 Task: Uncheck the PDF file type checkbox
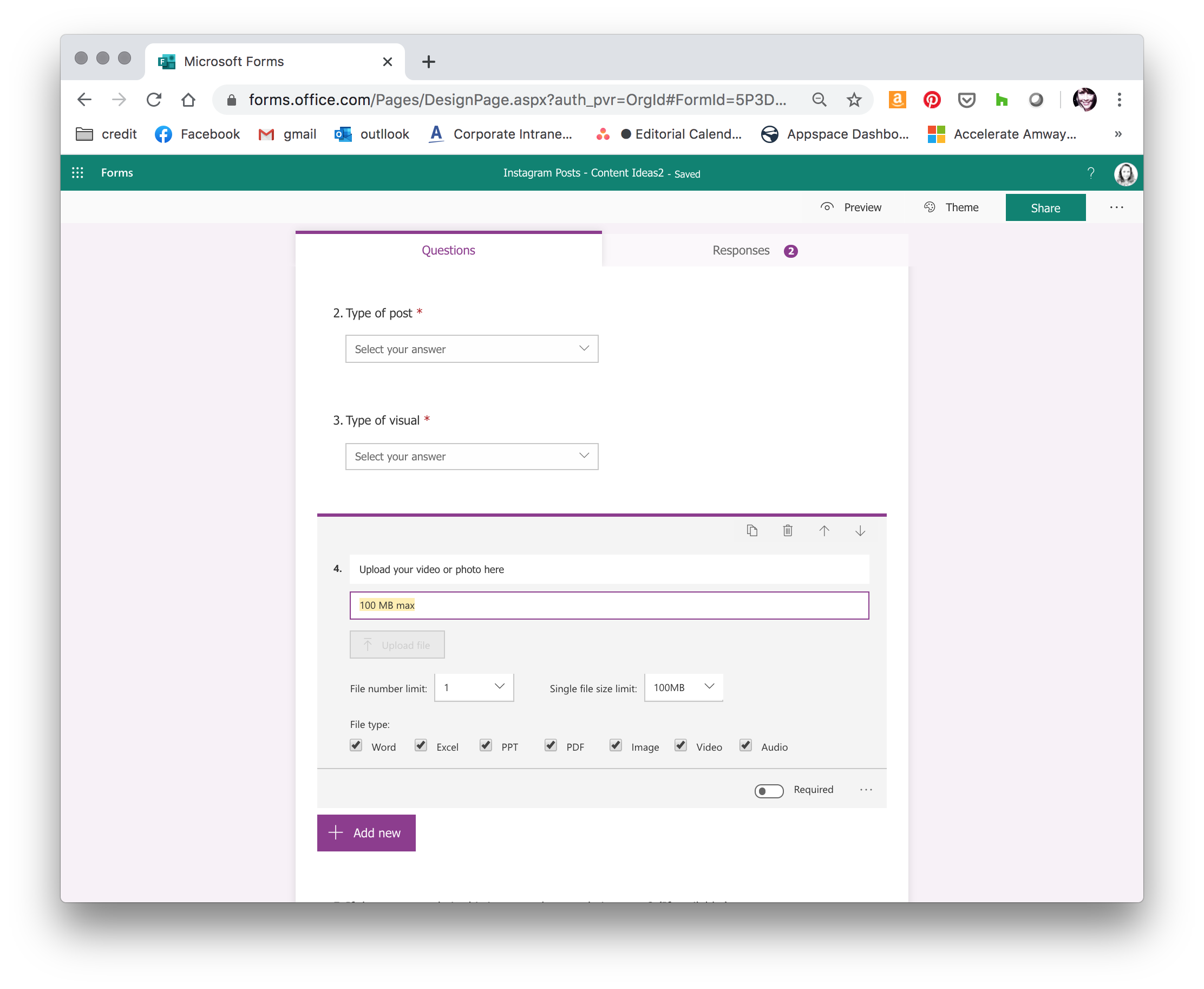click(551, 746)
